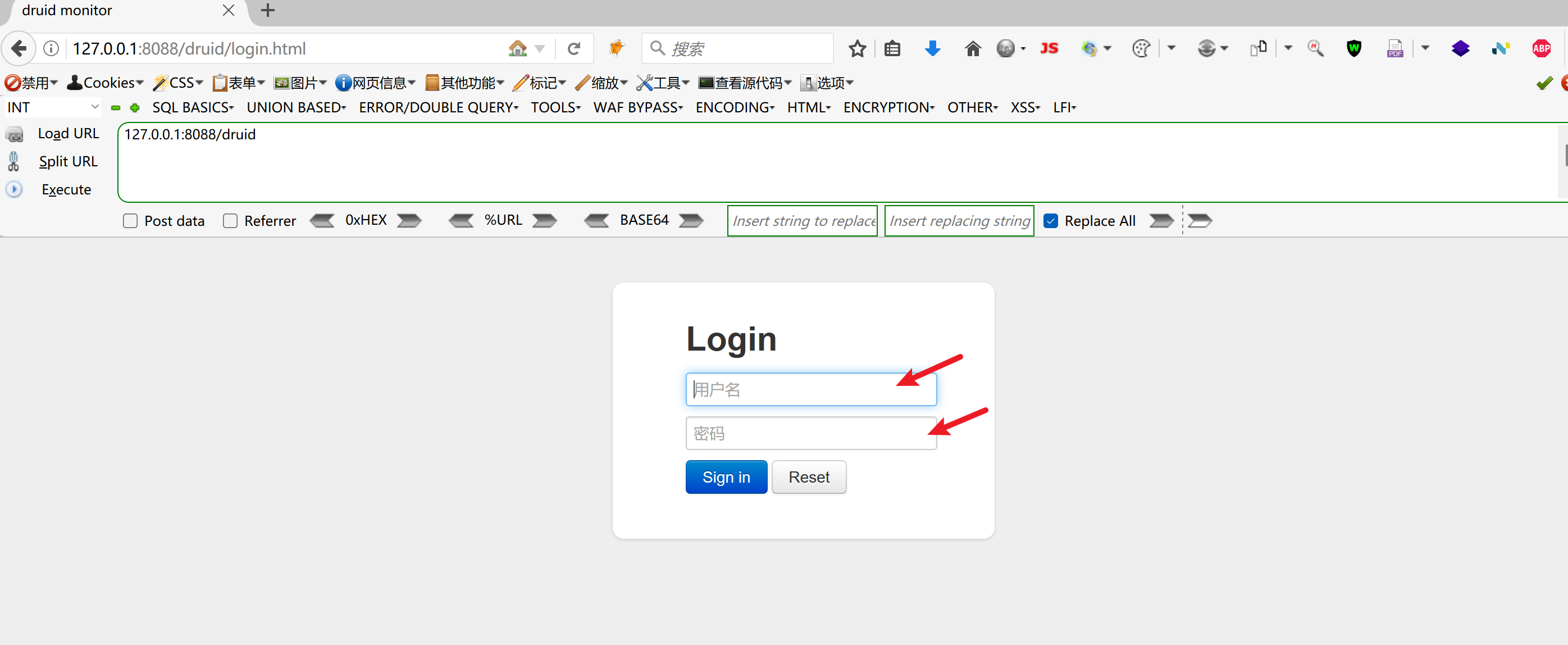The width and height of the screenshot is (1568, 645).
Task: Open the XSS menu
Action: (1025, 107)
